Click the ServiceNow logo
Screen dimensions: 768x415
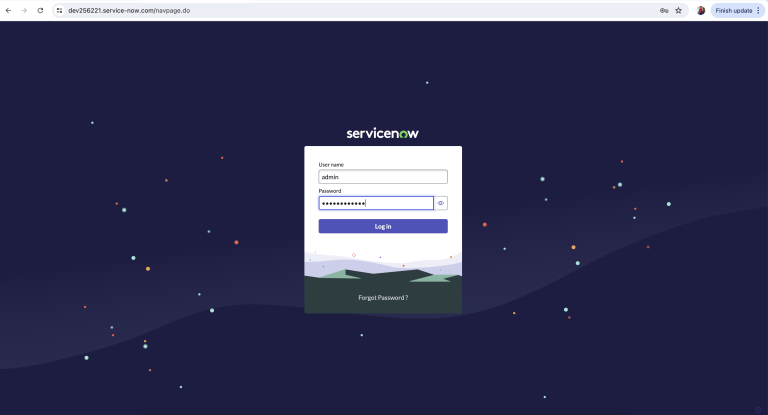382,133
